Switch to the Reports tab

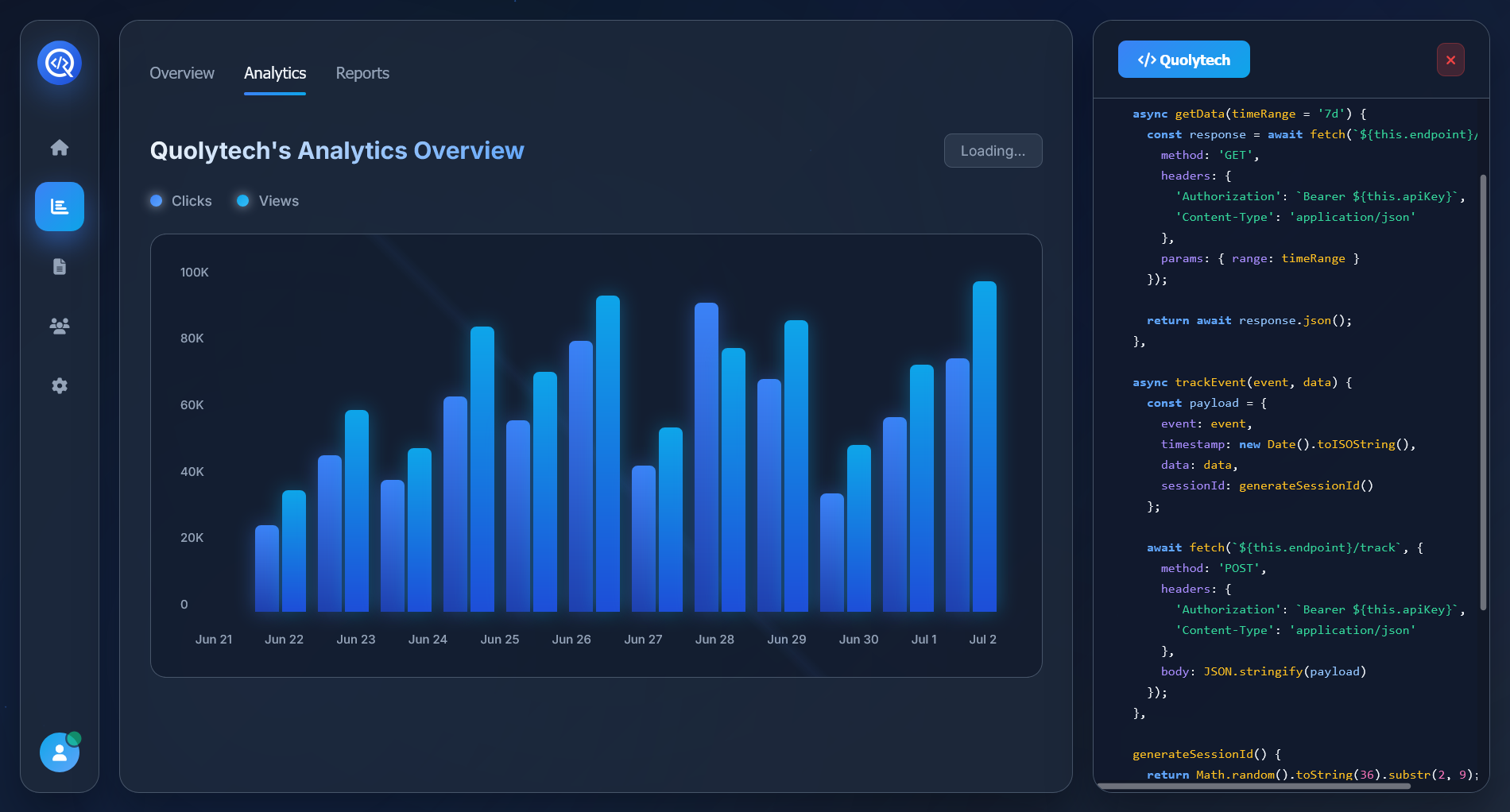pyautogui.click(x=362, y=73)
